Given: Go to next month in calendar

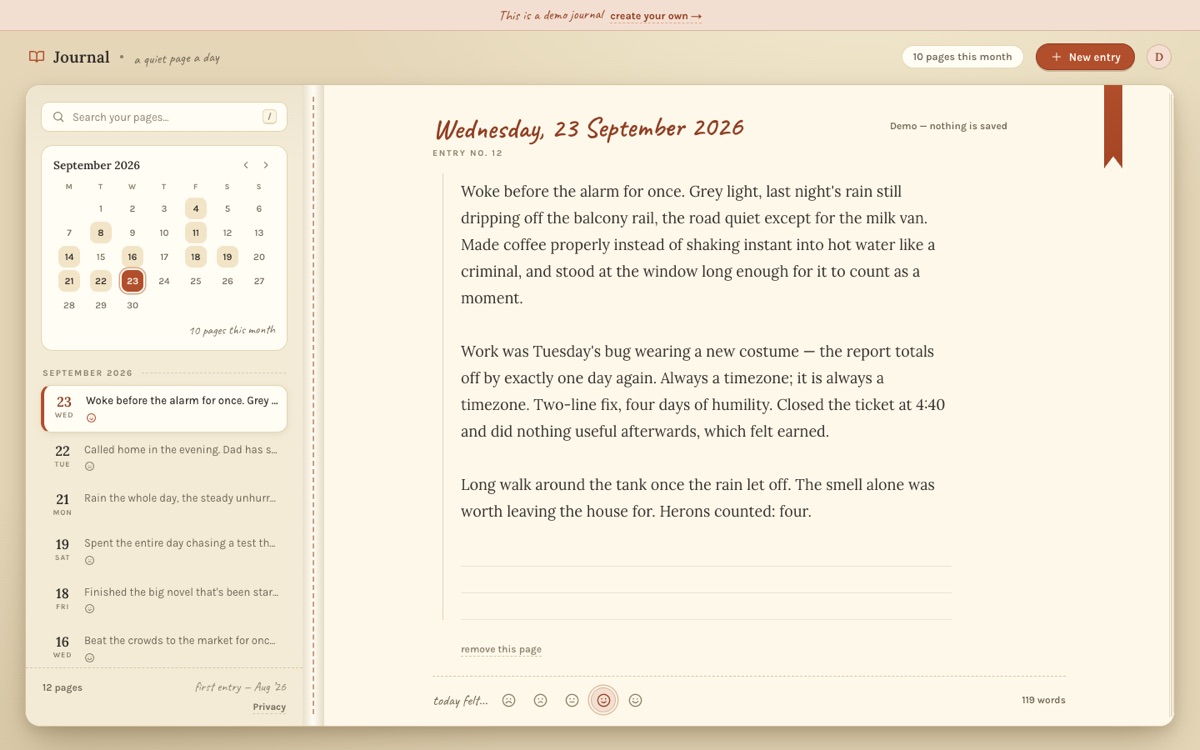Looking at the screenshot, I should point(266,165).
